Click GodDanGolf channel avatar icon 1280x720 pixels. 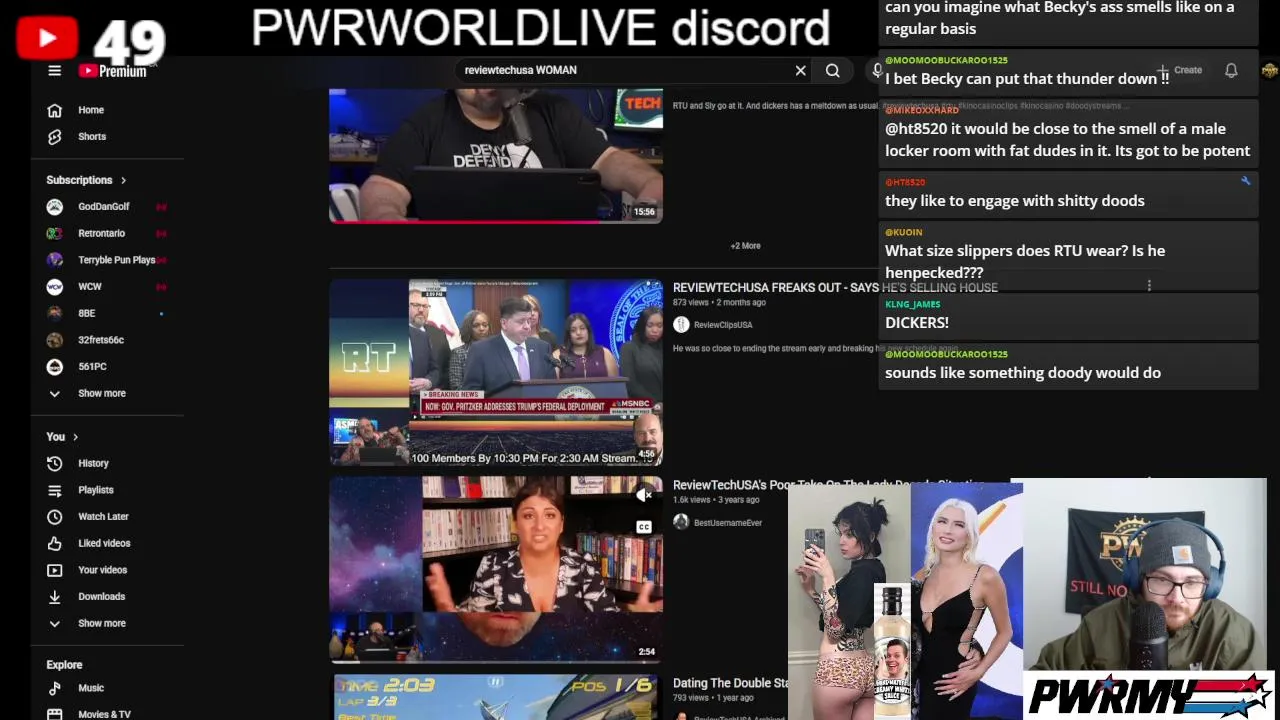[55, 207]
